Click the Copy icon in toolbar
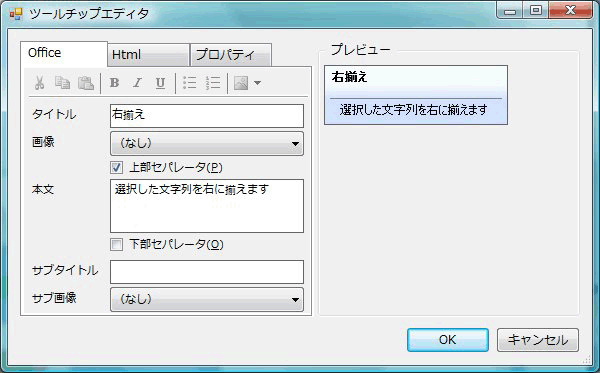The width and height of the screenshot is (600, 373). pos(62,83)
